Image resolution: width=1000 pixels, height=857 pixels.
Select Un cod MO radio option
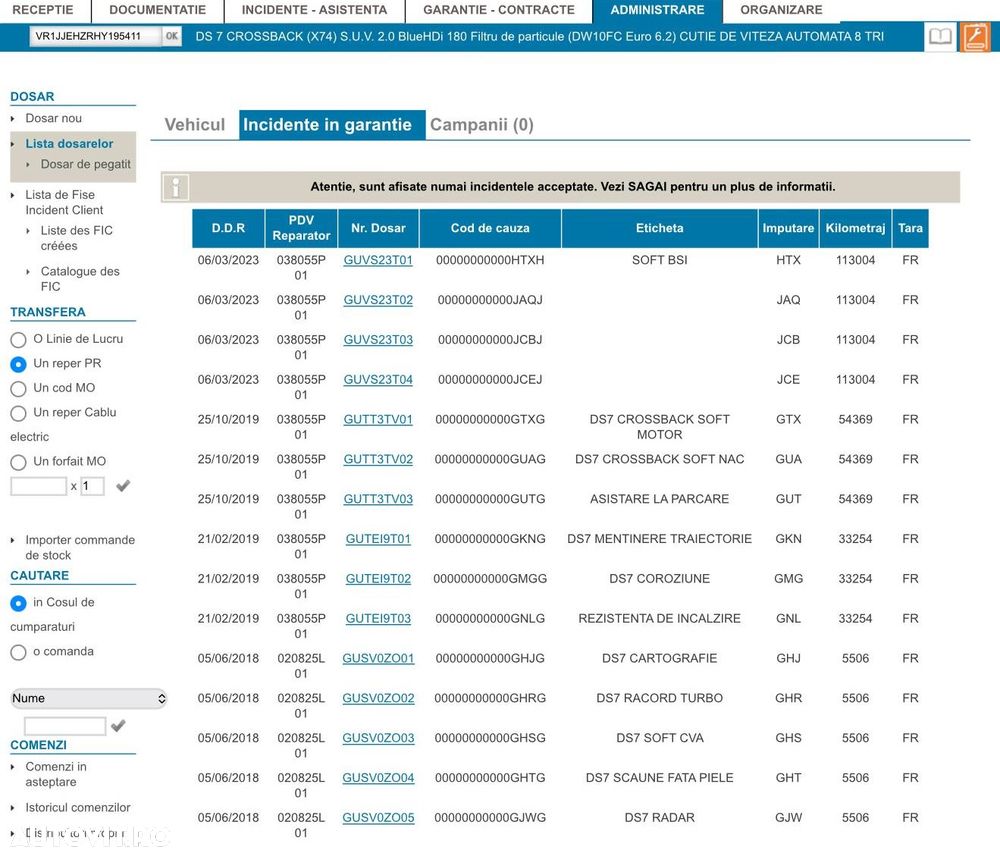[18, 389]
